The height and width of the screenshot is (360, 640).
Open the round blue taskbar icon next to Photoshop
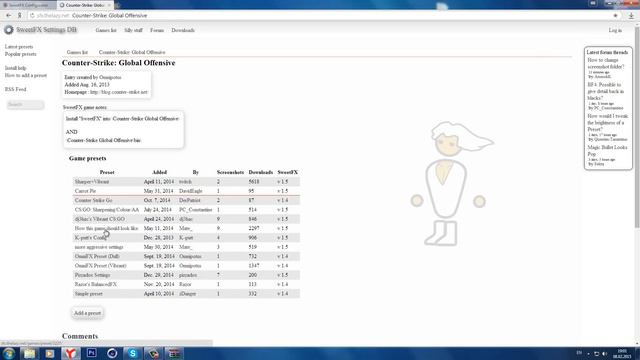[x=112, y=353]
